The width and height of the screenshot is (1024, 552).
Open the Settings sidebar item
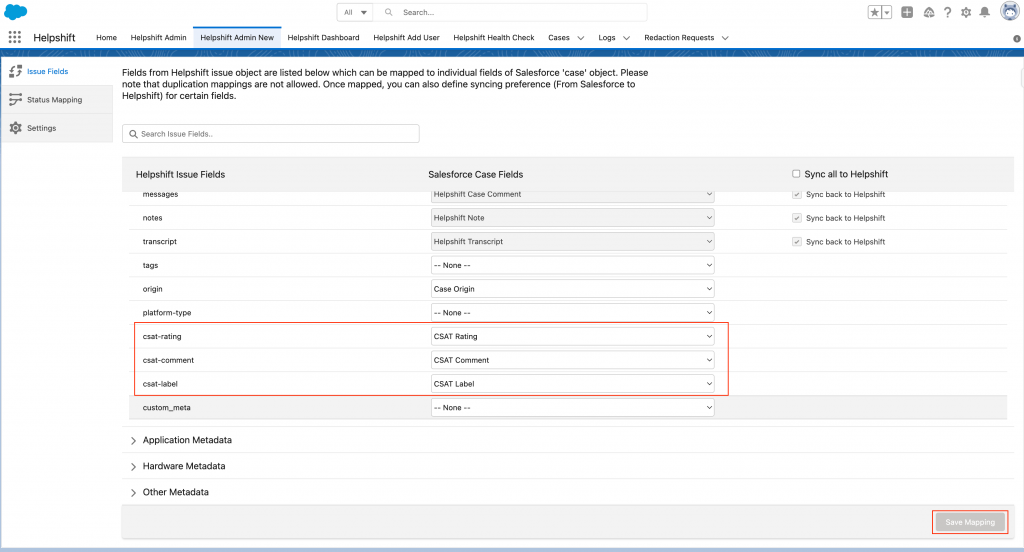[41, 128]
